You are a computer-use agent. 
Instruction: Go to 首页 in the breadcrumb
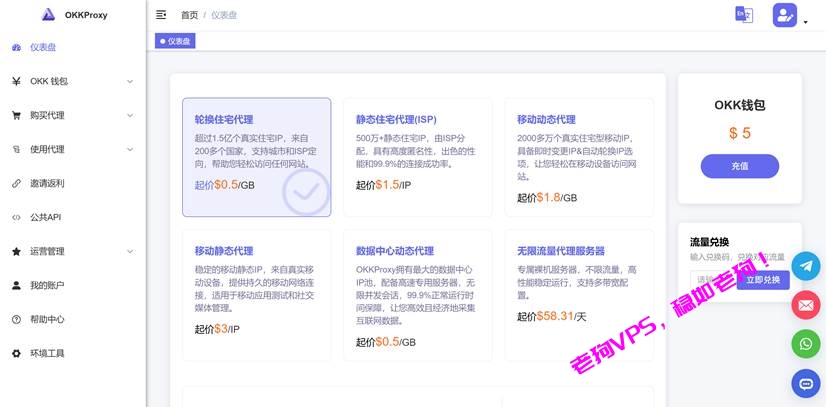(189, 15)
